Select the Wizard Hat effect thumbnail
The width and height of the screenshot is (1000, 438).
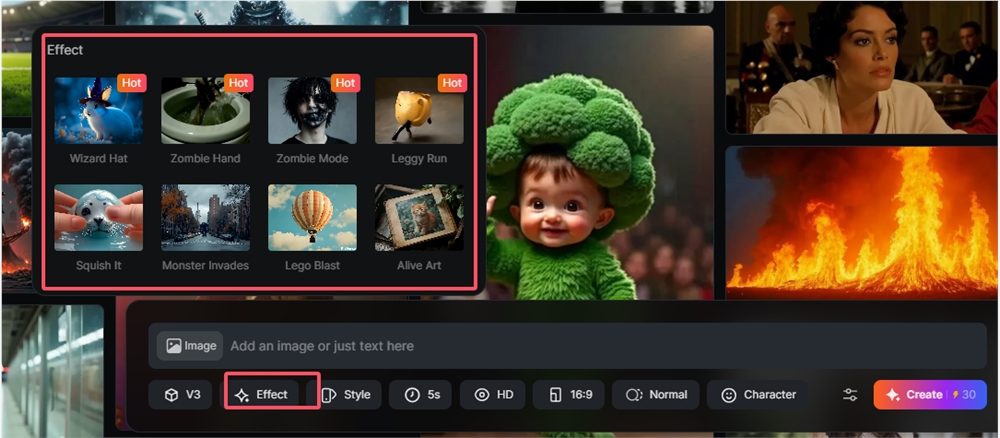98,111
